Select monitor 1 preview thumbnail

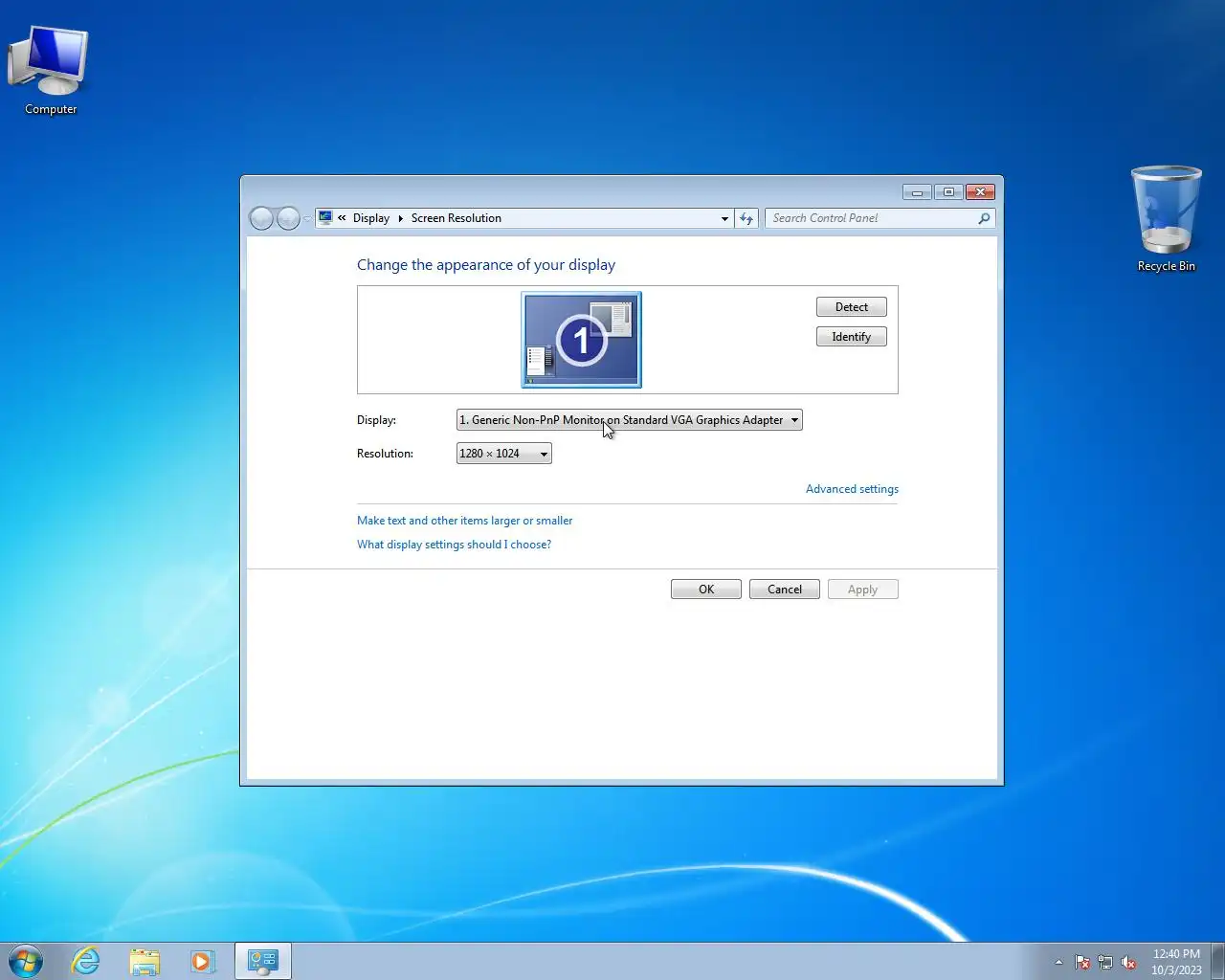tap(581, 340)
